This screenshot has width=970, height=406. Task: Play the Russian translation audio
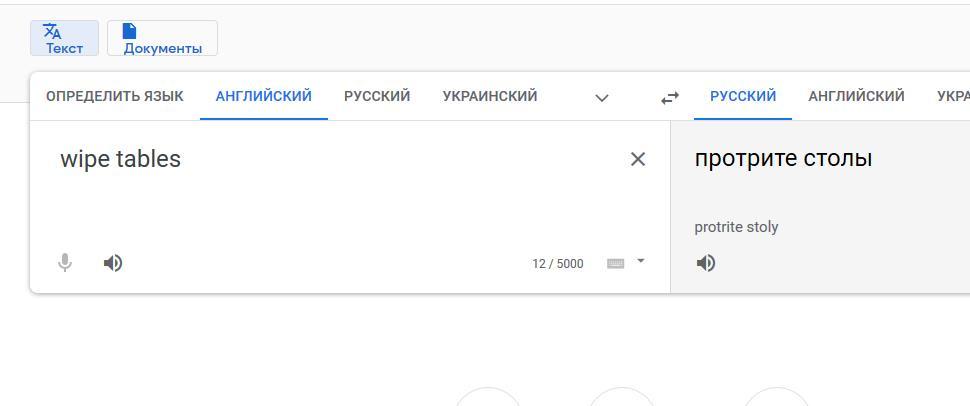tap(706, 263)
